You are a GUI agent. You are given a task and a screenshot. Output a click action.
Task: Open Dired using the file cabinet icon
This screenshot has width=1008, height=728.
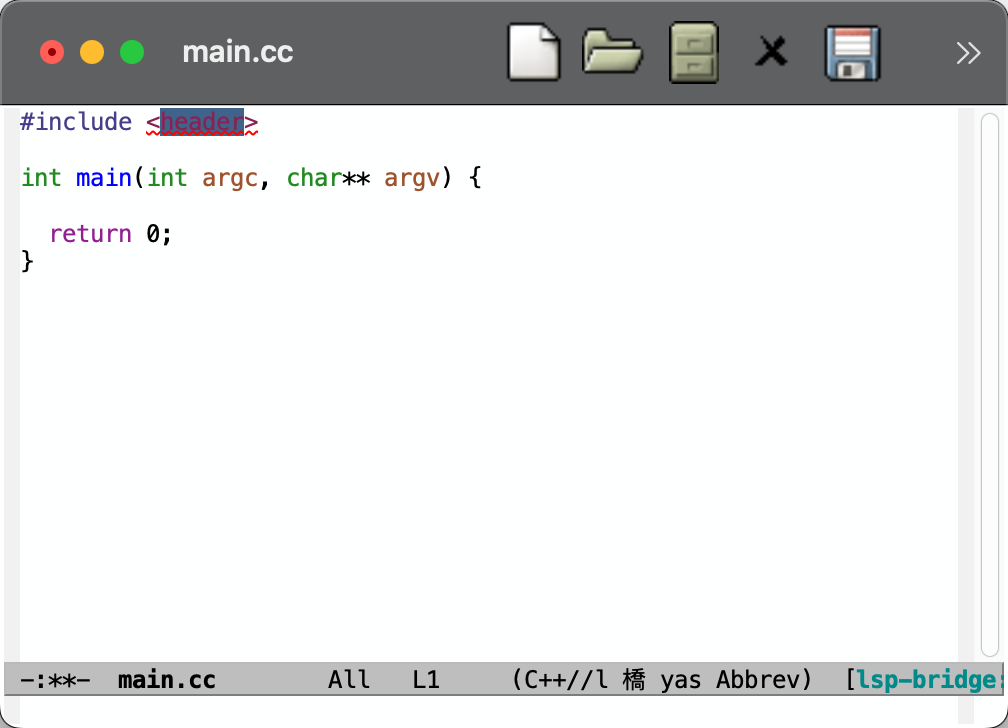point(693,52)
